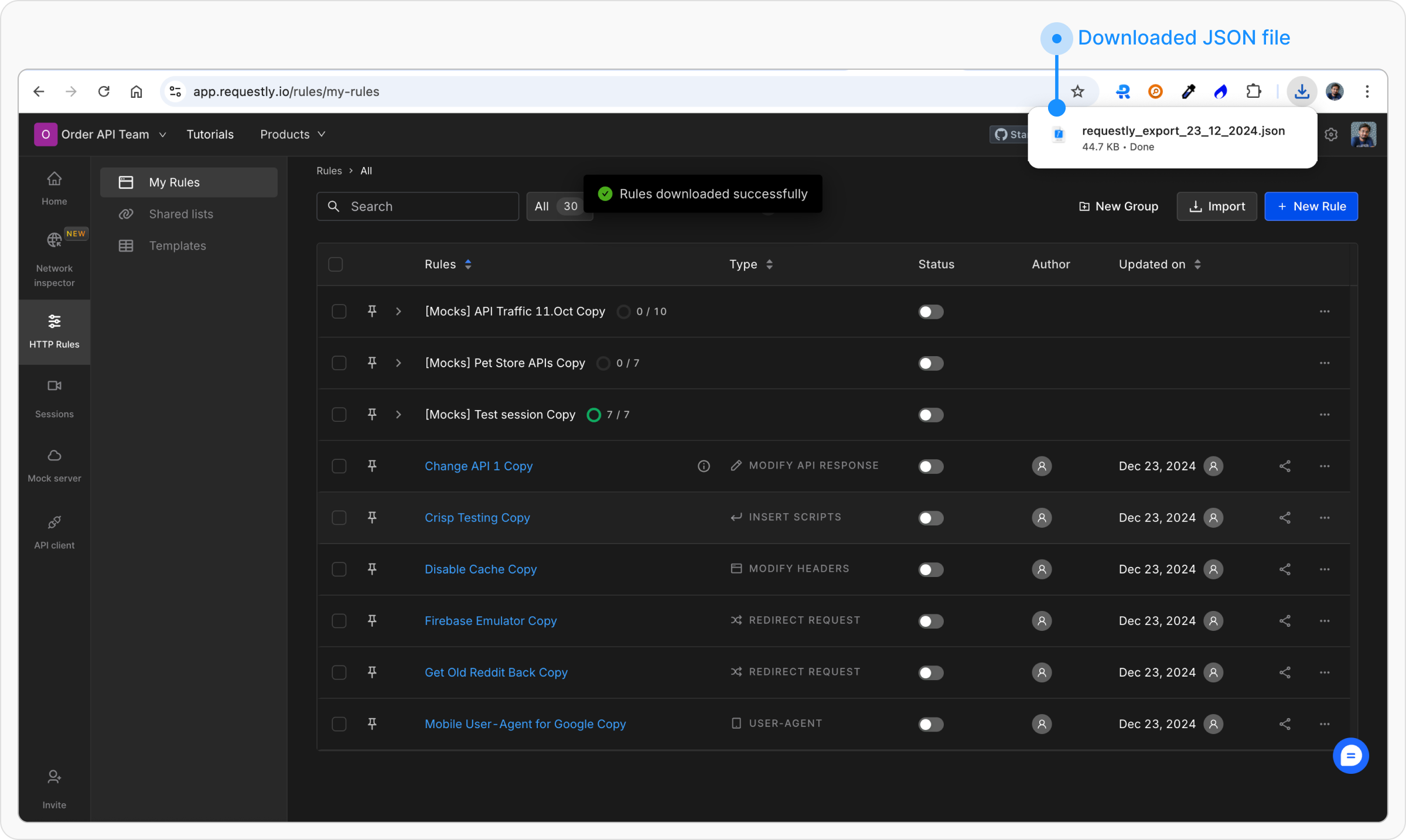Share the Disable Cache Copy rule
1406x840 pixels.
click(1285, 569)
